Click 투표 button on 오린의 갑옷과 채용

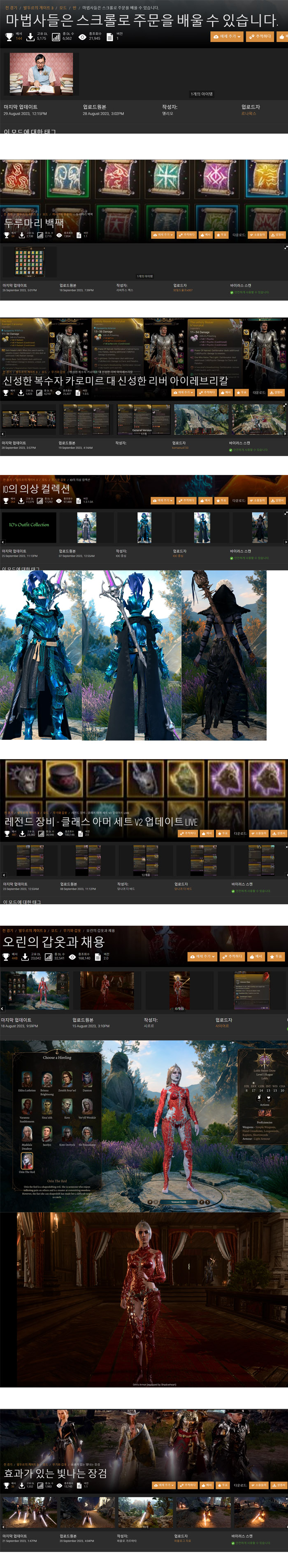tap(276, 957)
